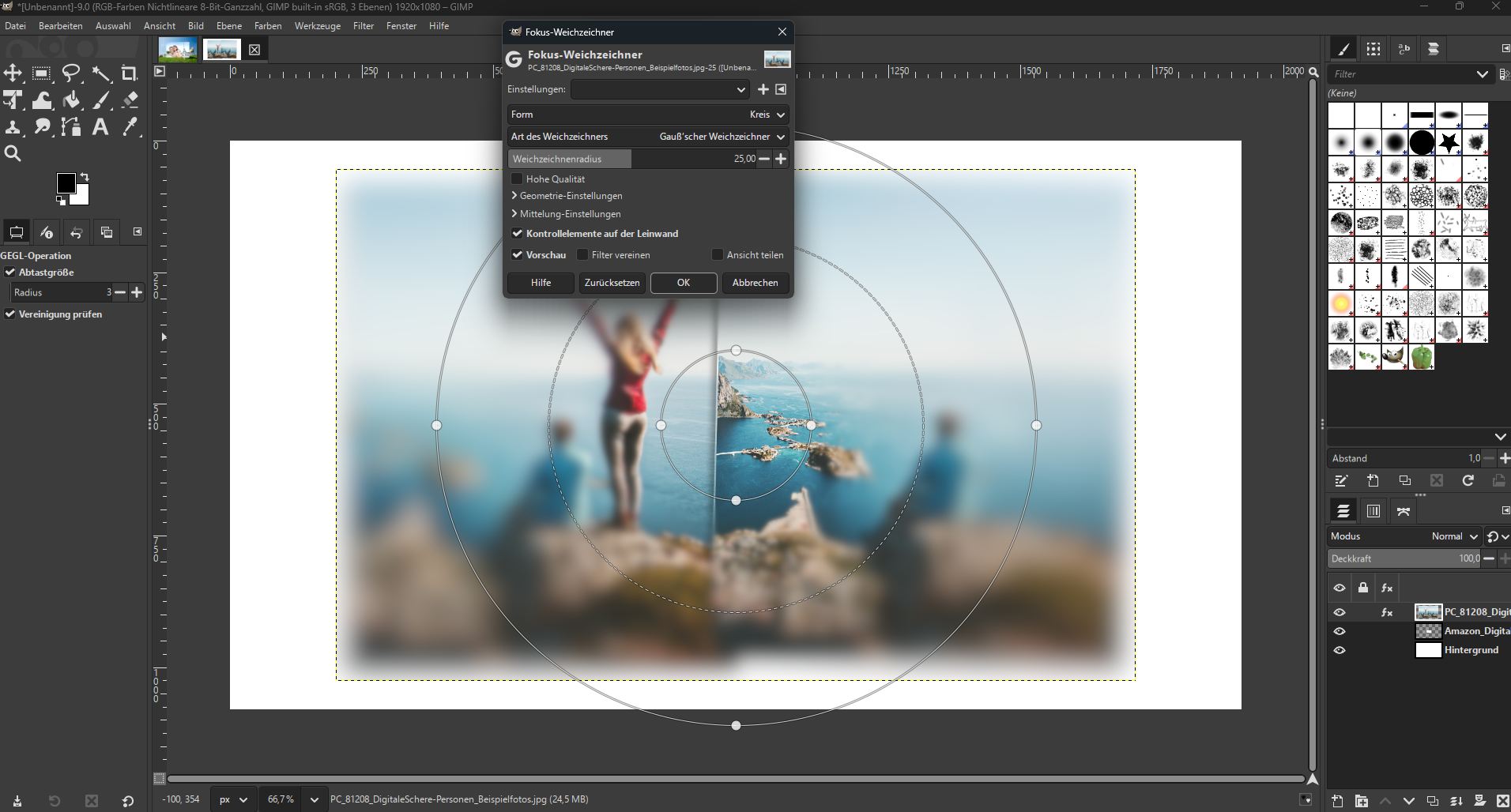Select the Crop tool
1511x812 pixels.
[x=129, y=74]
